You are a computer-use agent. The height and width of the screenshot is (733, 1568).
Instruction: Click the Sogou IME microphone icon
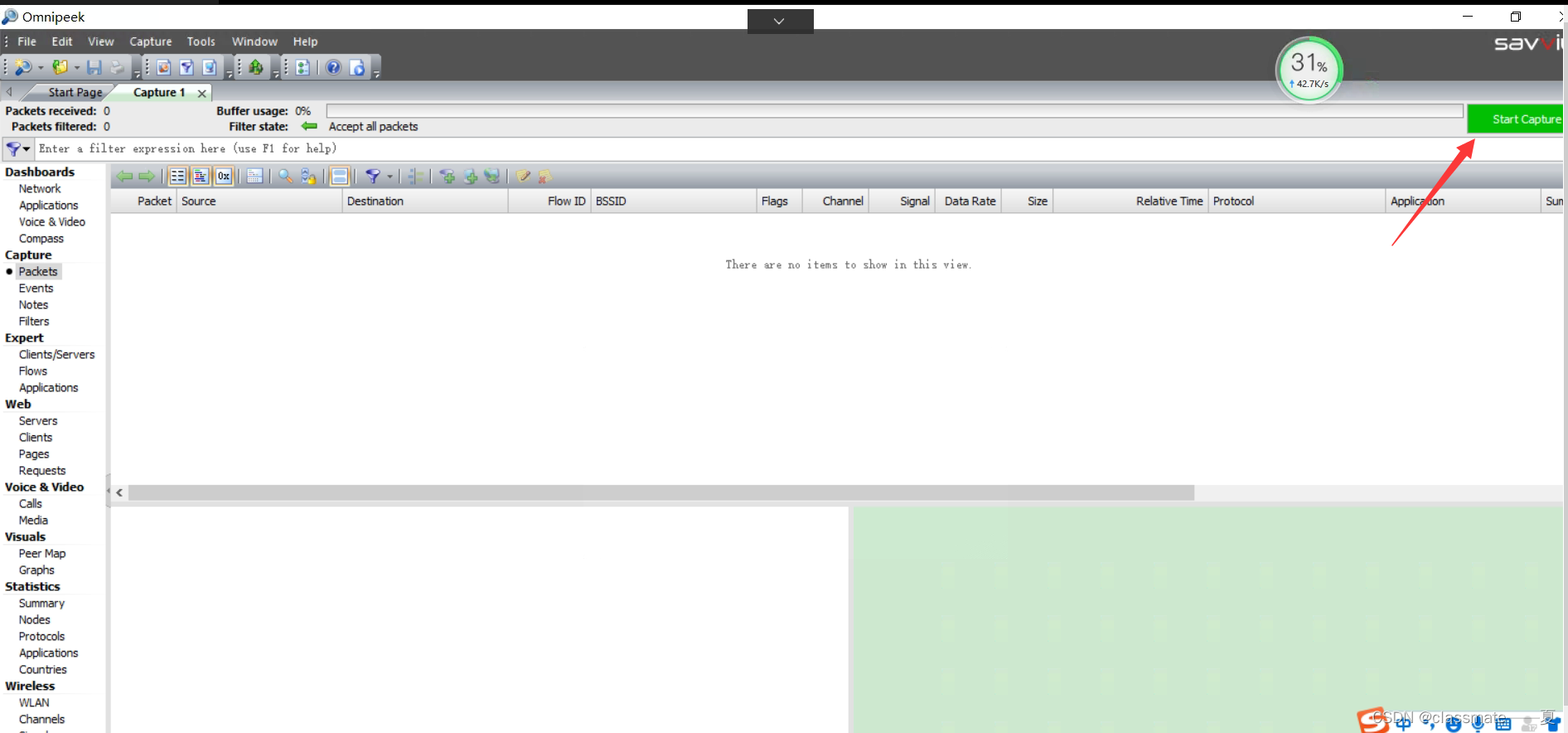[1478, 724]
